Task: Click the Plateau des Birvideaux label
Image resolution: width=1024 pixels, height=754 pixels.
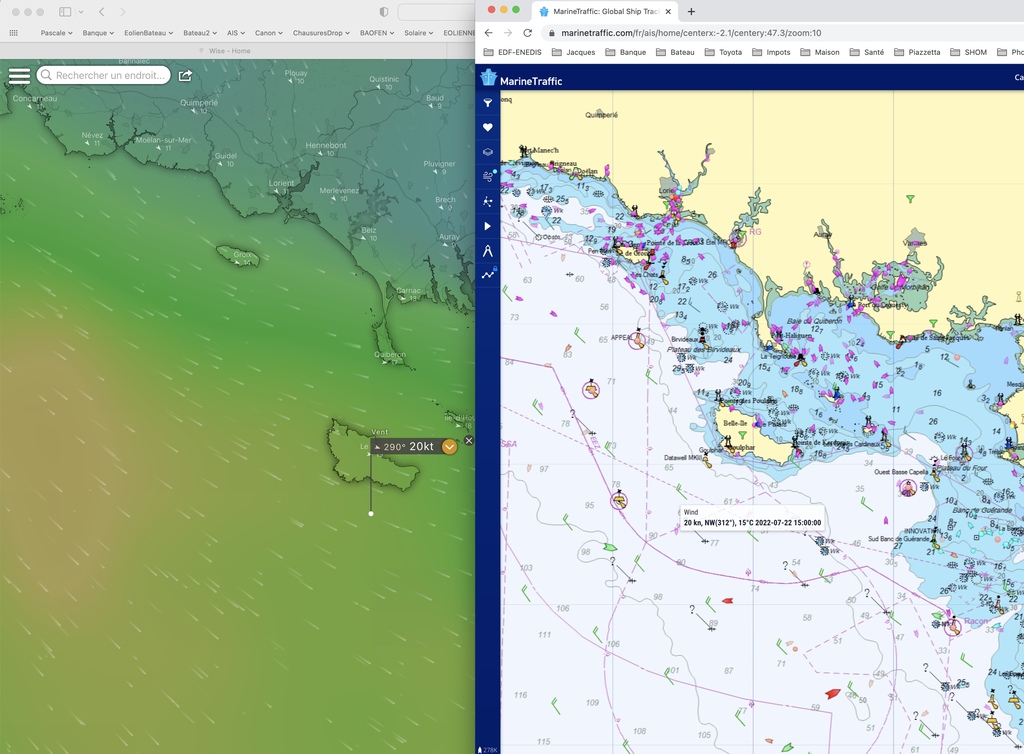Action: click(704, 350)
